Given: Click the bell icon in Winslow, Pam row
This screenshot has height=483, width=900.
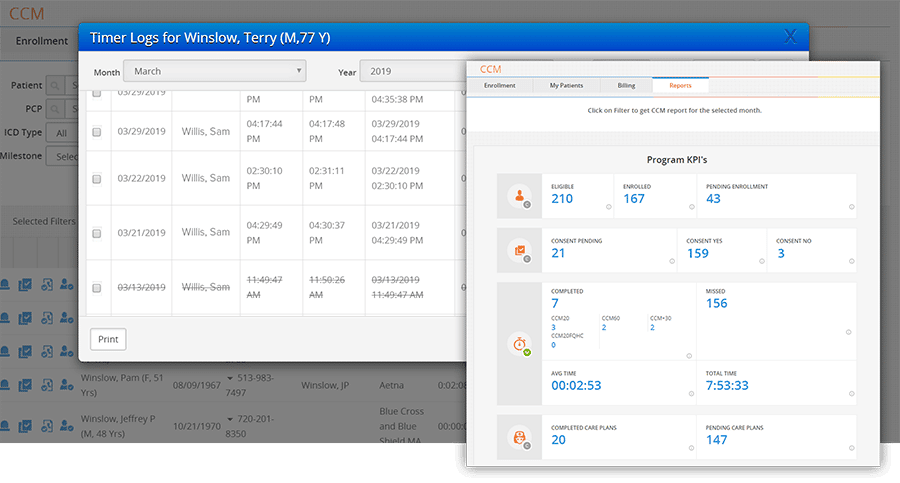Looking at the screenshot, I should (5, 385).
